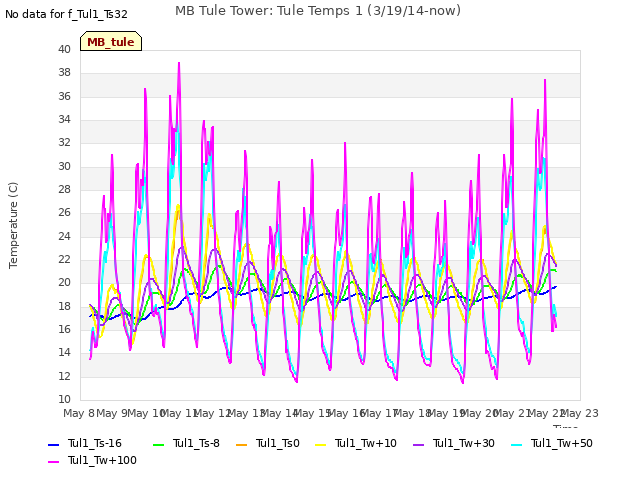Select the Tul1_Tw+100 legend entry
This screenshot has height=480, width=640.
click(x=92, y=461)
